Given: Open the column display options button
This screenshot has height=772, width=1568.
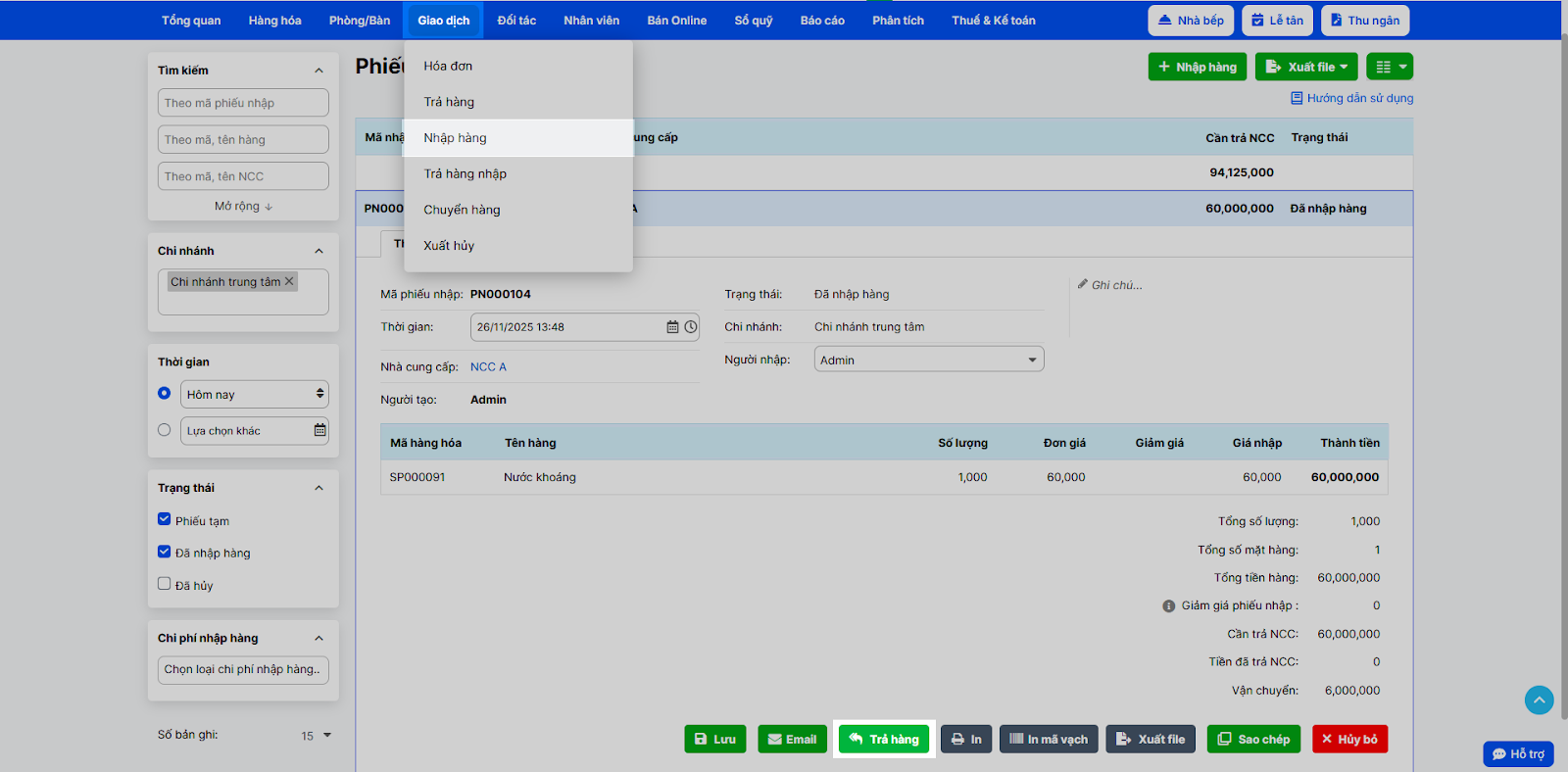Looking at the screenshot, I should [1390, 67].
